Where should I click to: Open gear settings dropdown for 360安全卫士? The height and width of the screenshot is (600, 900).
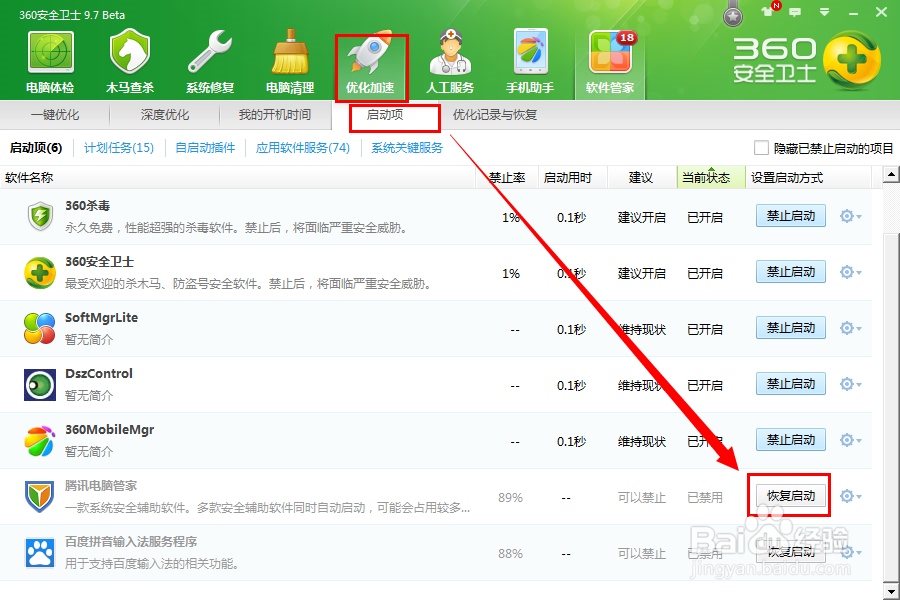click(850, 272)
